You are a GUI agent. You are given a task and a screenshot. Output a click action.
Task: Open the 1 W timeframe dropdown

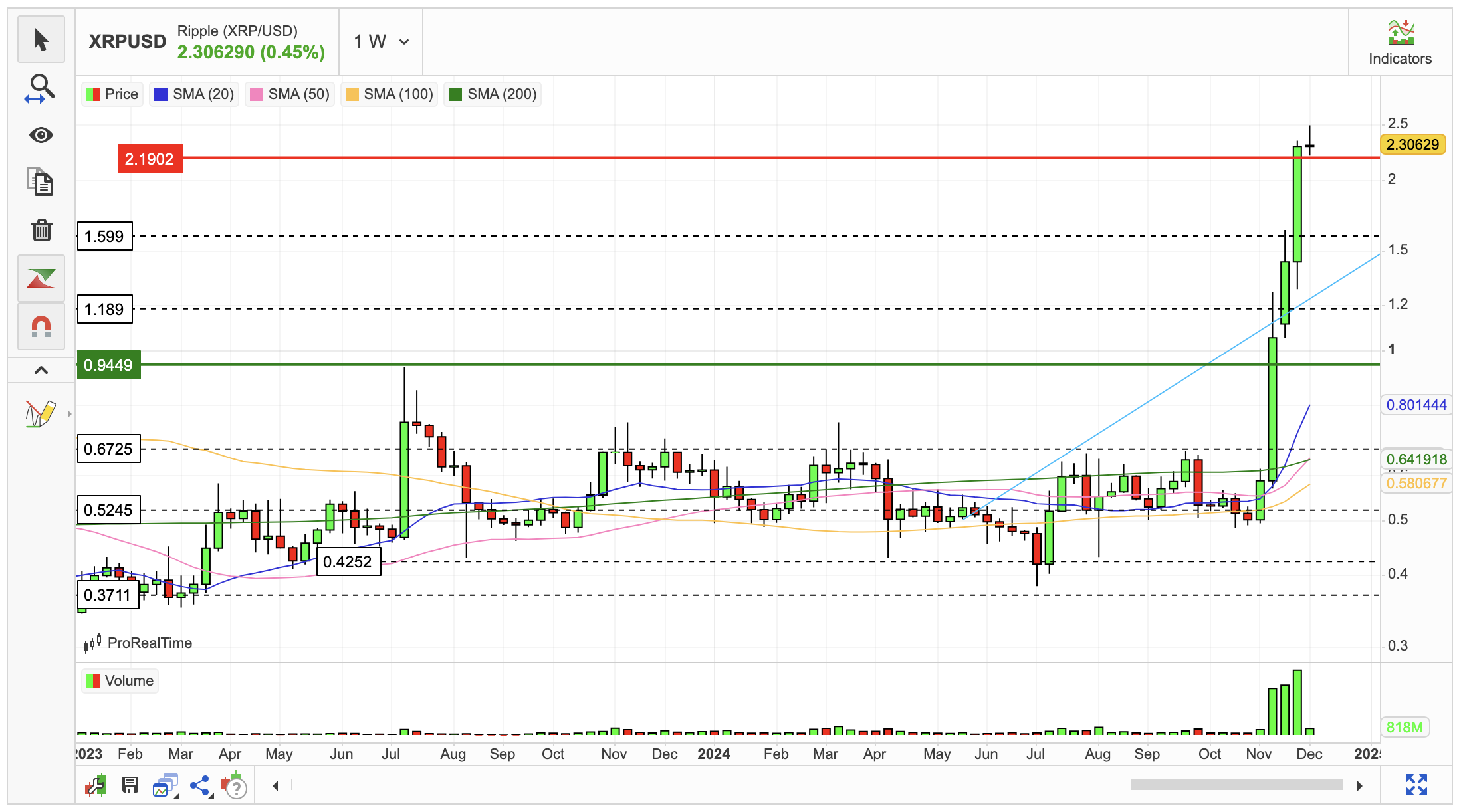point(381,42)
